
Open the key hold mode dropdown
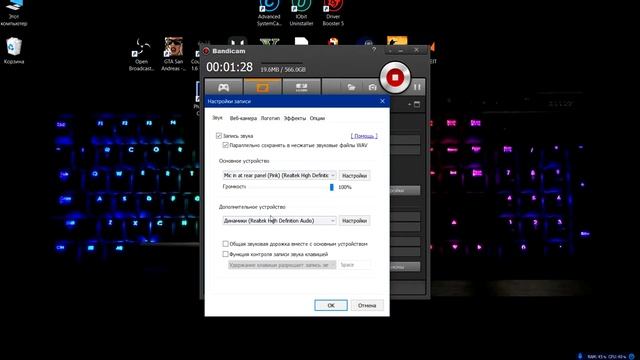click(x=282, y=265)
